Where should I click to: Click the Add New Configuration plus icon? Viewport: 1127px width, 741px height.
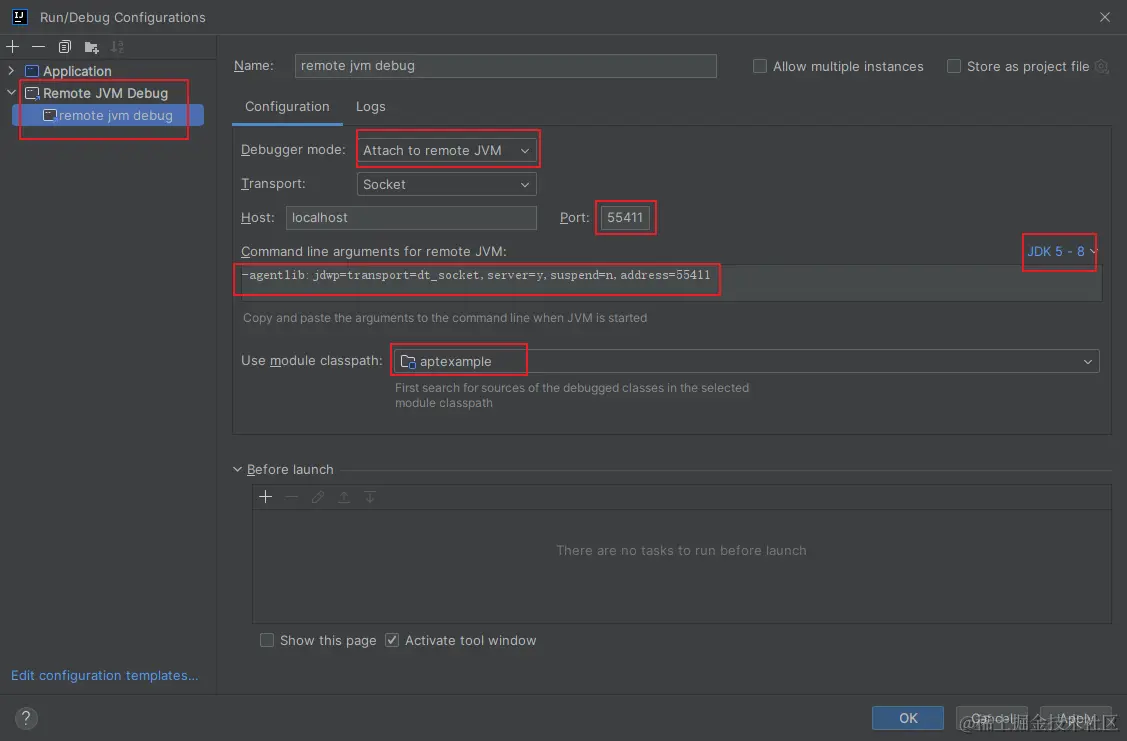(x=13, y=47)
